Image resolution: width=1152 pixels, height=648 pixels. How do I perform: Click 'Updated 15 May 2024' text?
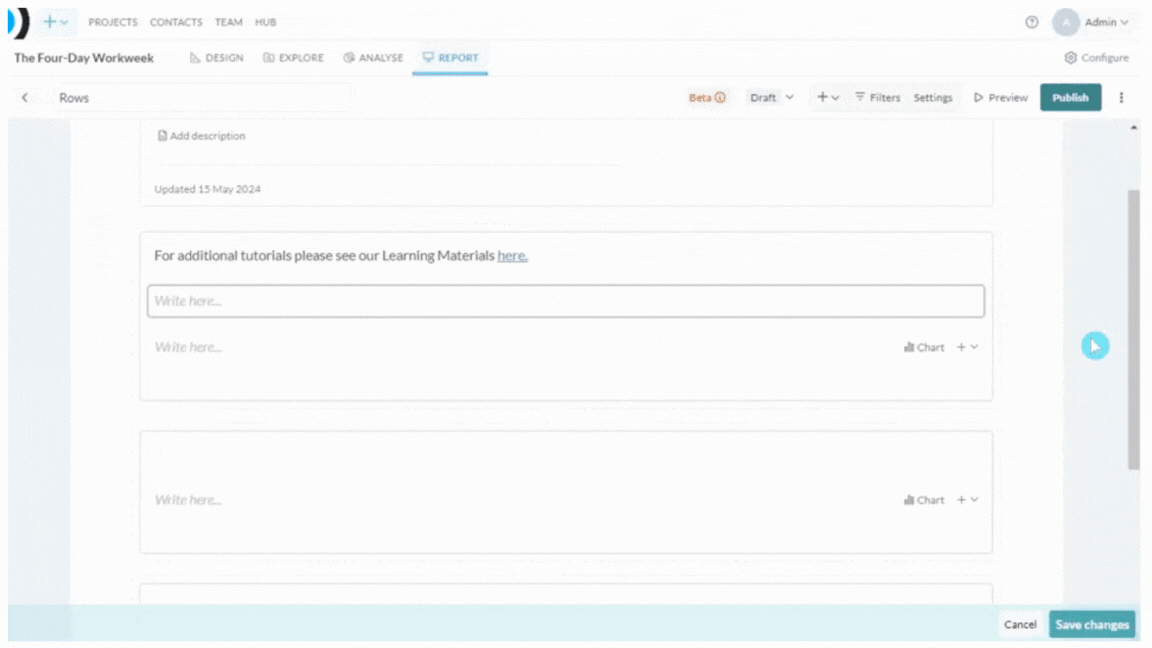click(x=207, y=189)
